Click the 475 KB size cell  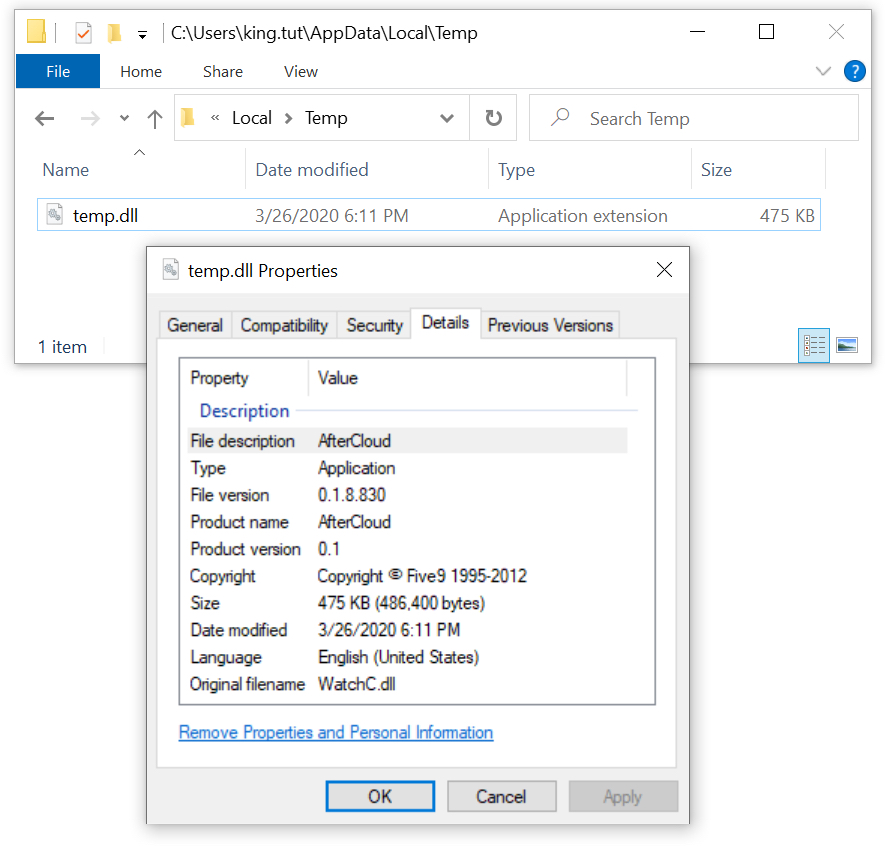point(787,216)
